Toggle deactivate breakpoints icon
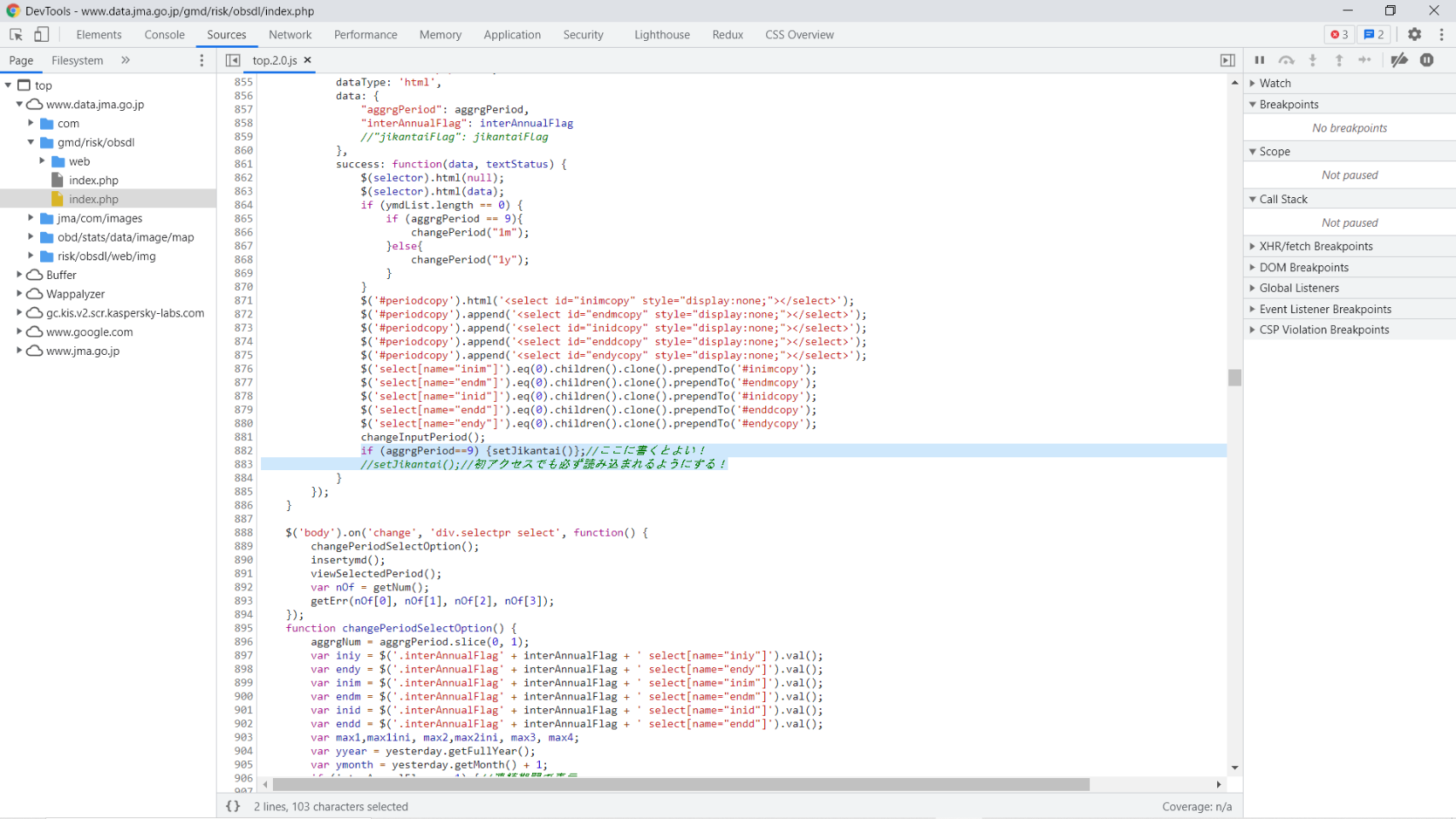The width and height of the screenshot is (1456, 819). 1399,61
